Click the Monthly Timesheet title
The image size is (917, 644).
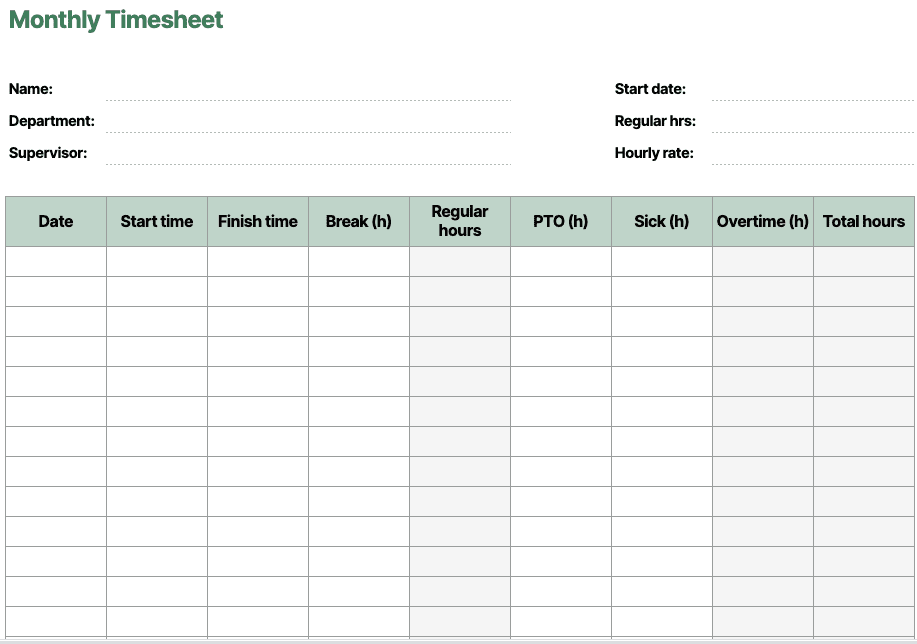116,20
